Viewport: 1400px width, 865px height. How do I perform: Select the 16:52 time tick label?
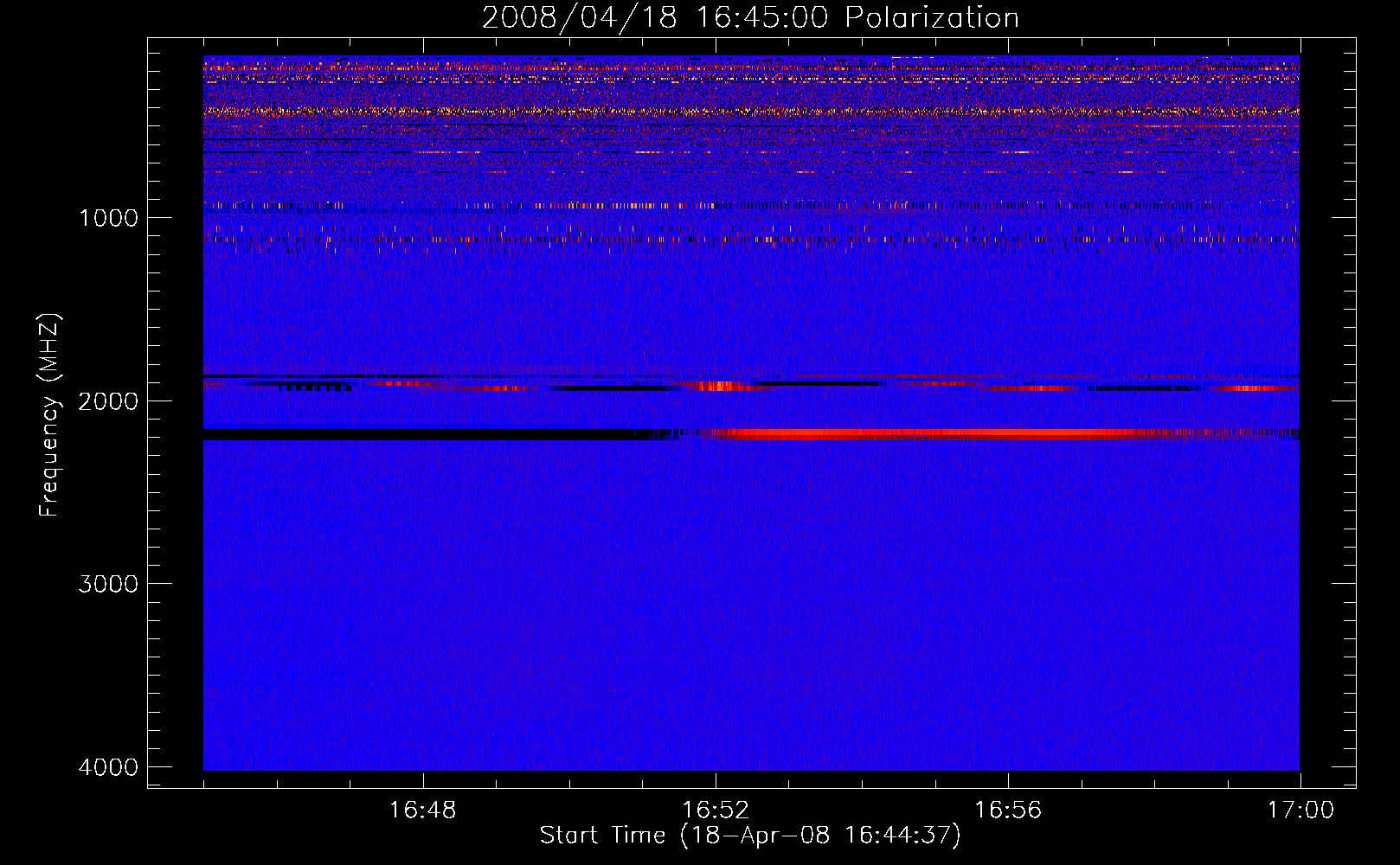click(715, 811)
